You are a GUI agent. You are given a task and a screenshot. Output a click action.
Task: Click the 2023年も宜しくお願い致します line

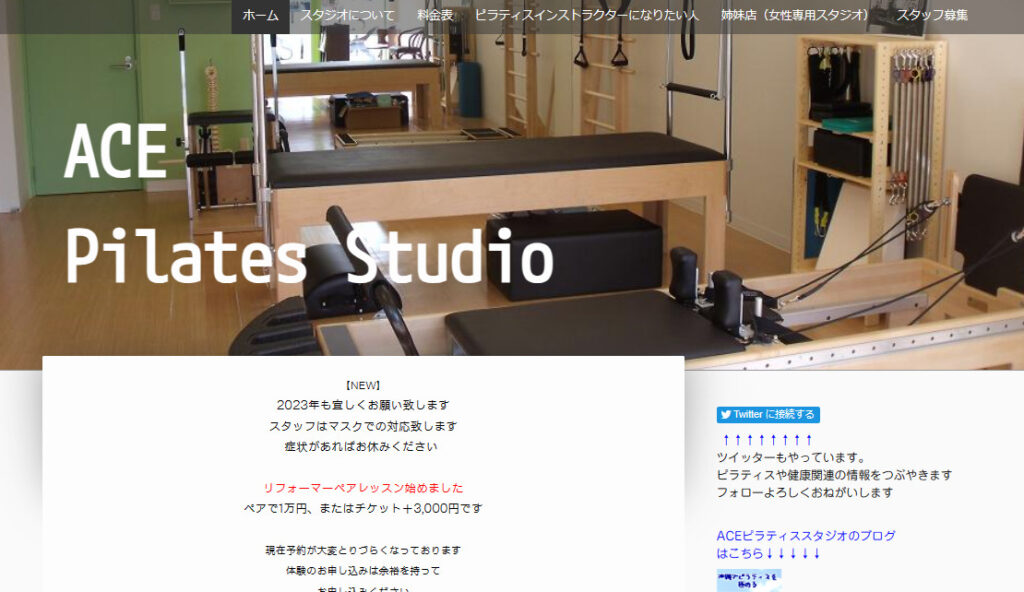363,405
